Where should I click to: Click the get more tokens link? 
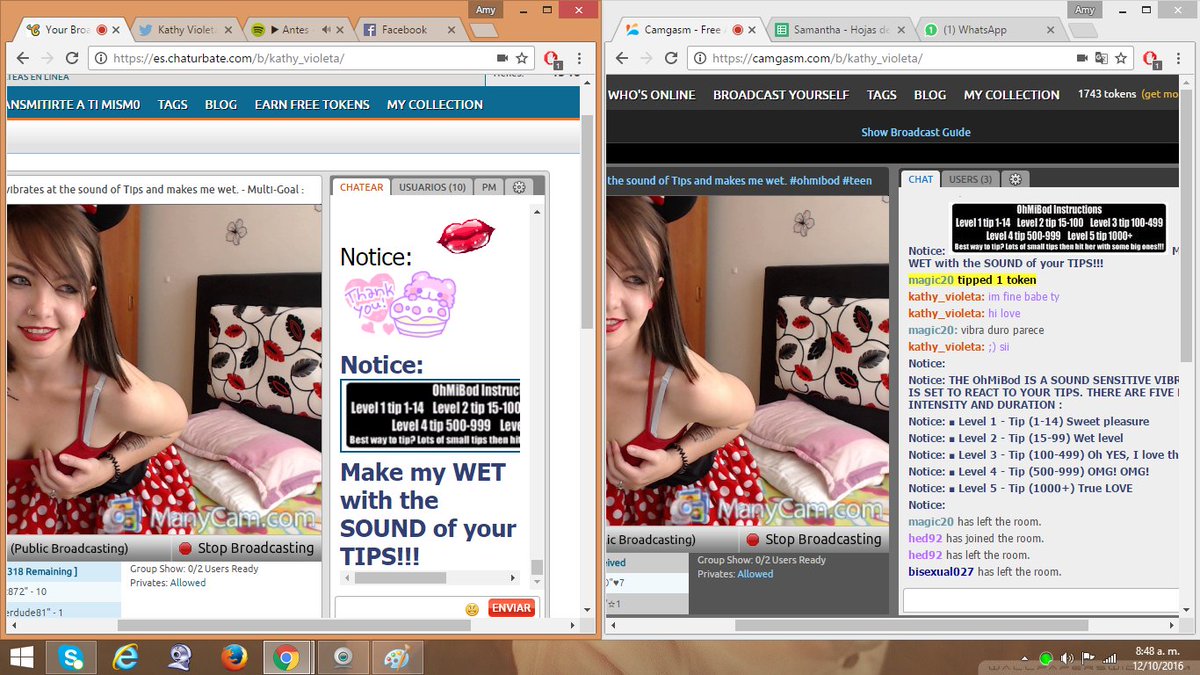1162,94
